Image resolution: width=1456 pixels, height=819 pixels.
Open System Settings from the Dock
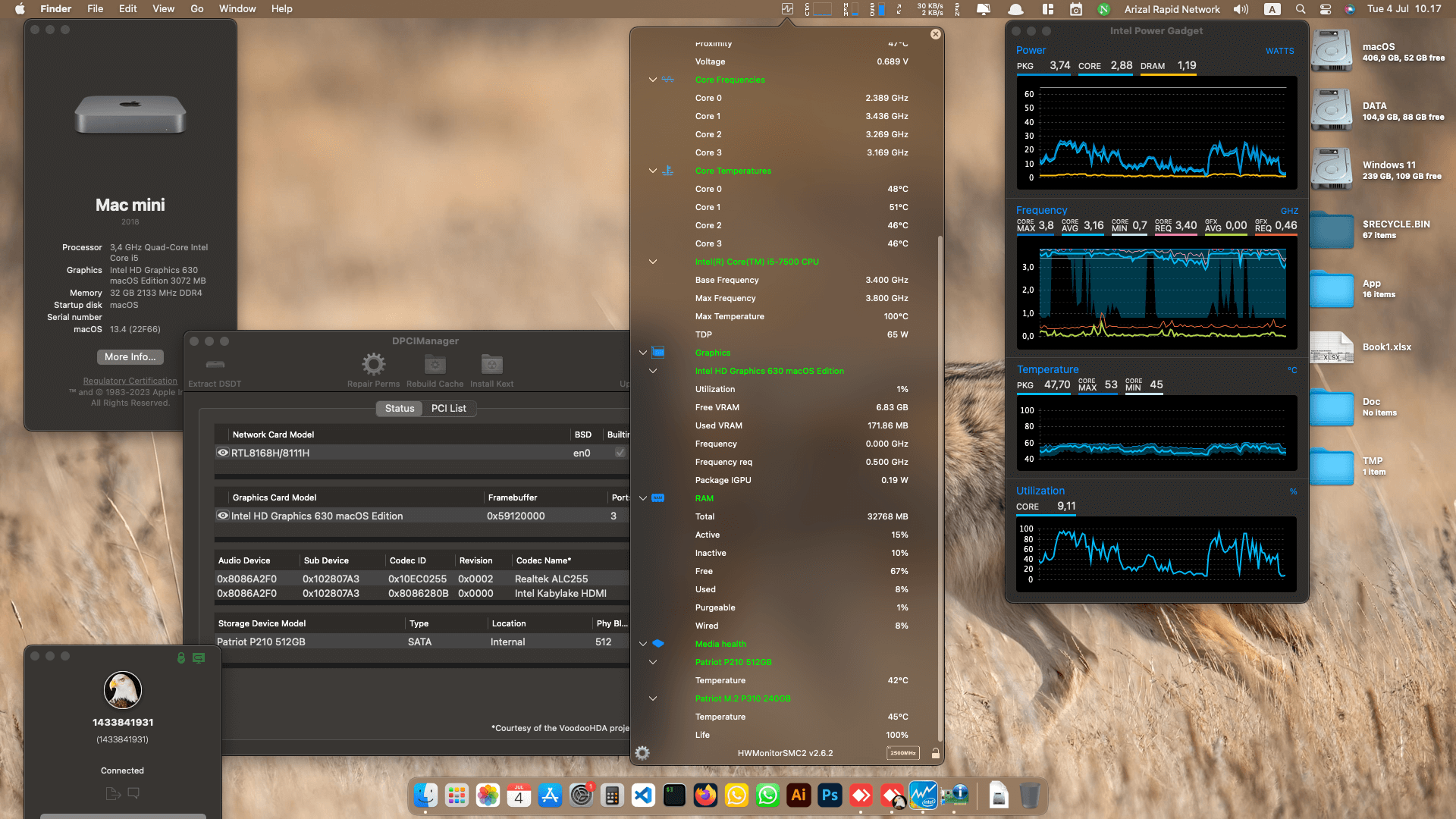[582, 795]
